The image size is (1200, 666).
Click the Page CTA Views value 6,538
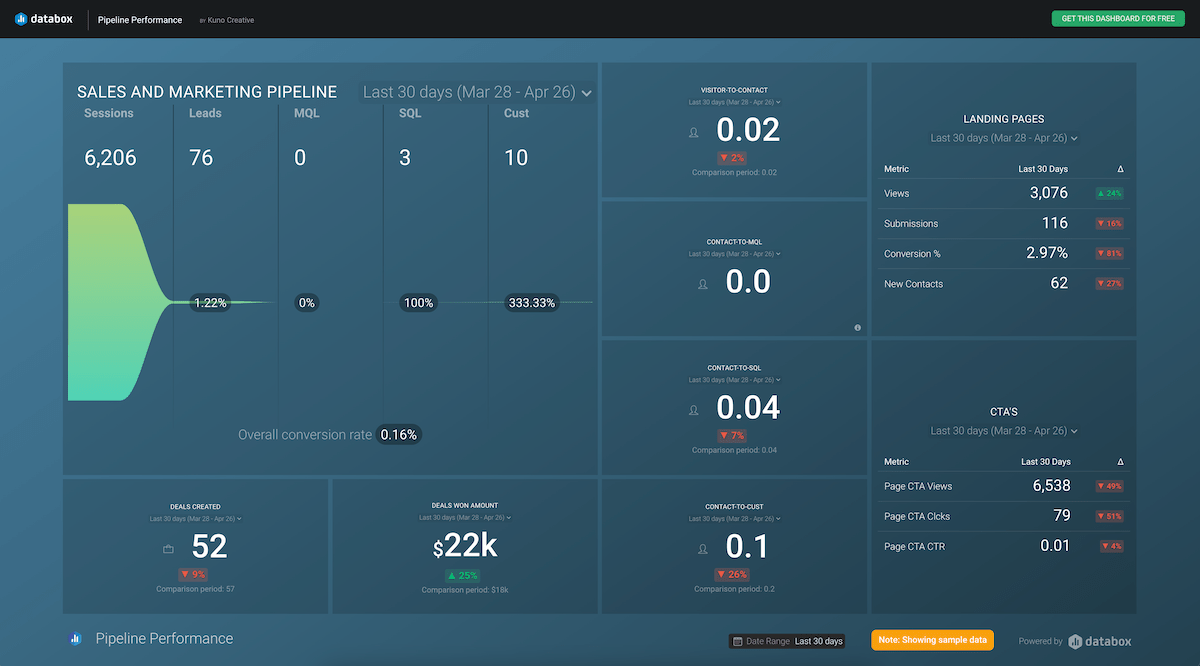tap(1051, 486)
